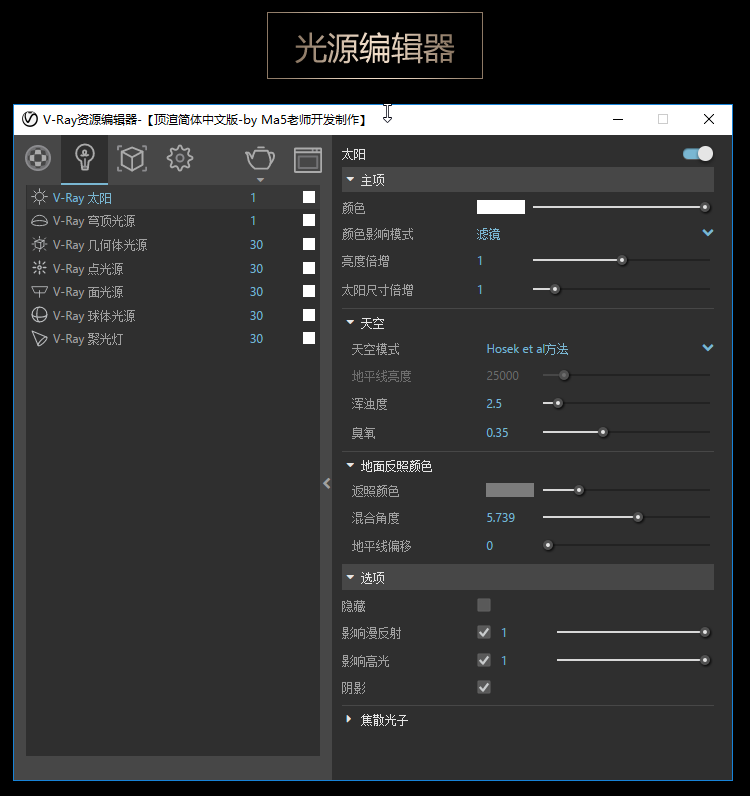Image resolution: width=750 pixels, height=796 pixels.
Task: Click color box for V-Ray 几何体光源 row
Action: pos(309,244)
